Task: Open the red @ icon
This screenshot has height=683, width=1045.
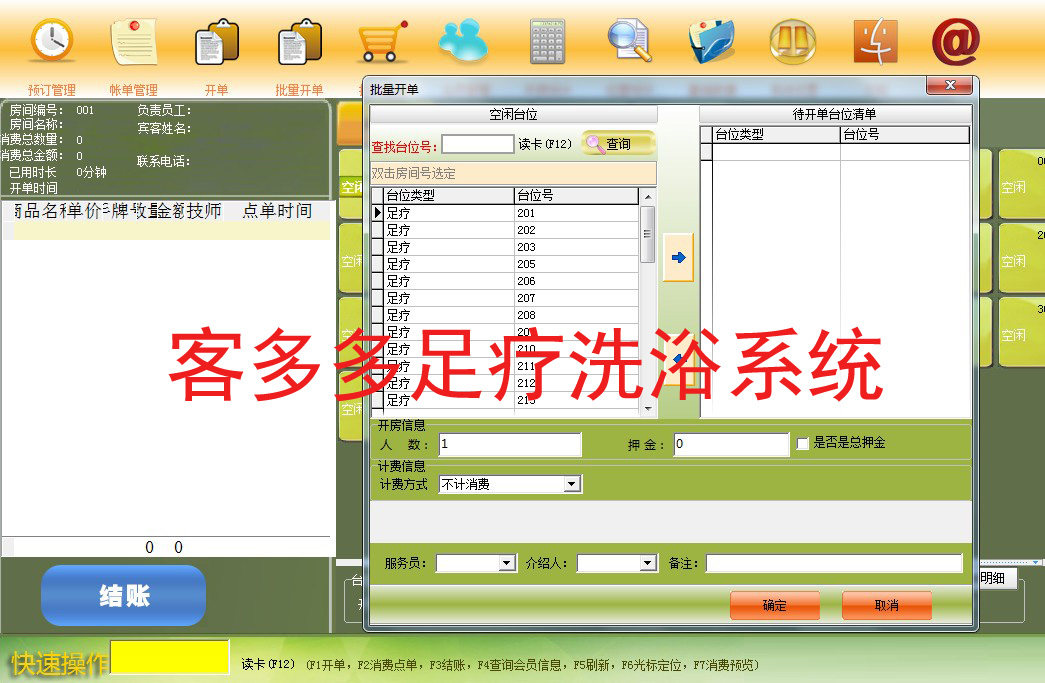Action: point(956,41)
